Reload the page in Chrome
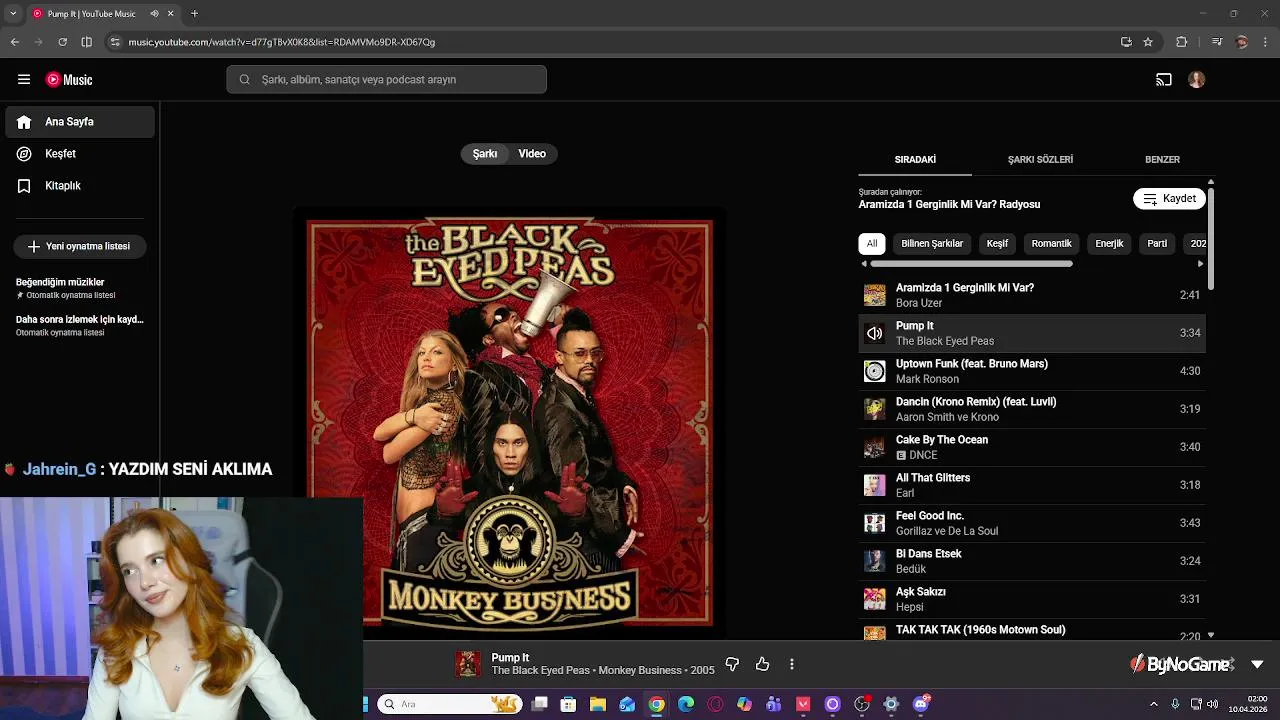Viewport: 1280px width, 720px height. point(62,42)
